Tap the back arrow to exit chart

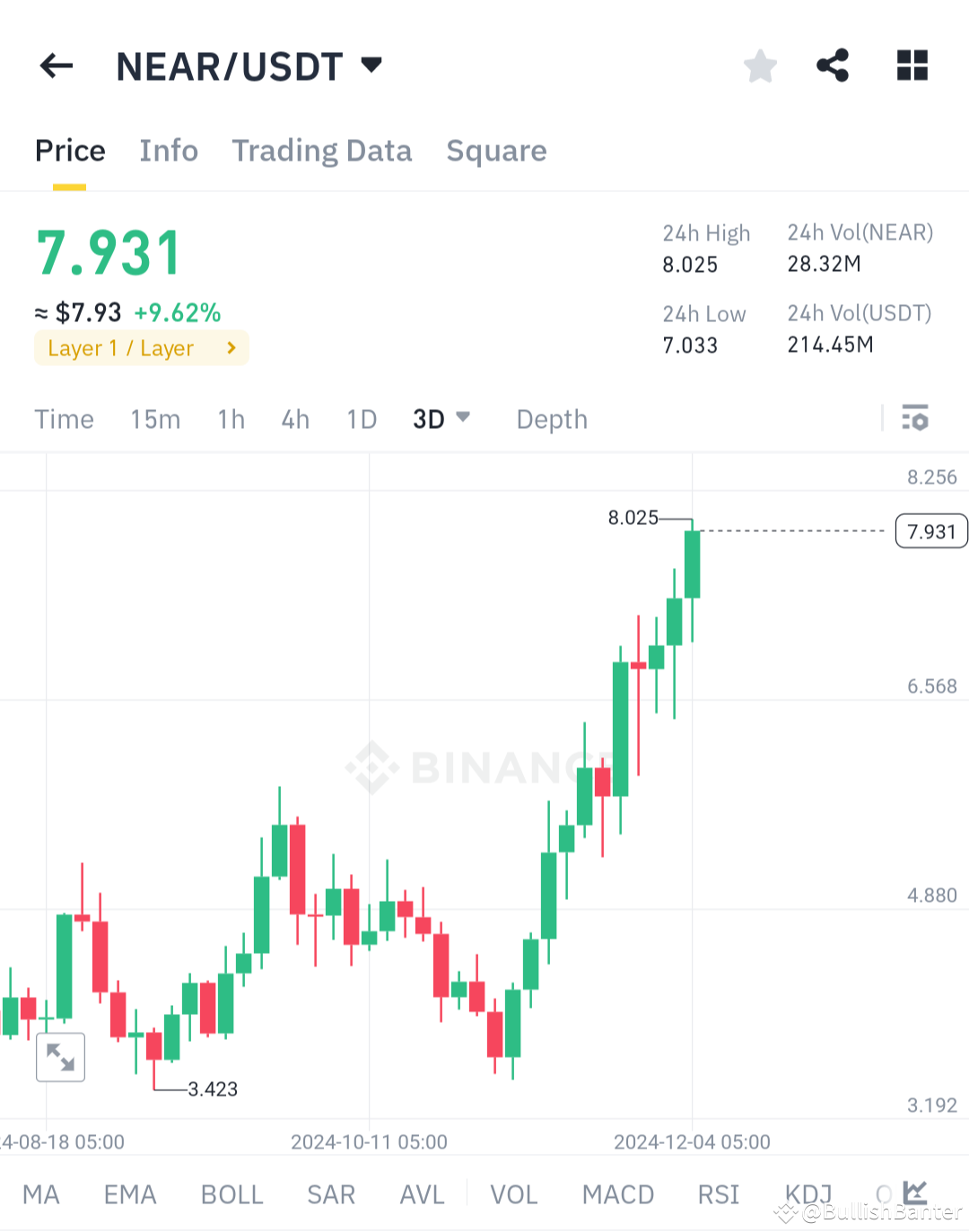pos(56,66)
